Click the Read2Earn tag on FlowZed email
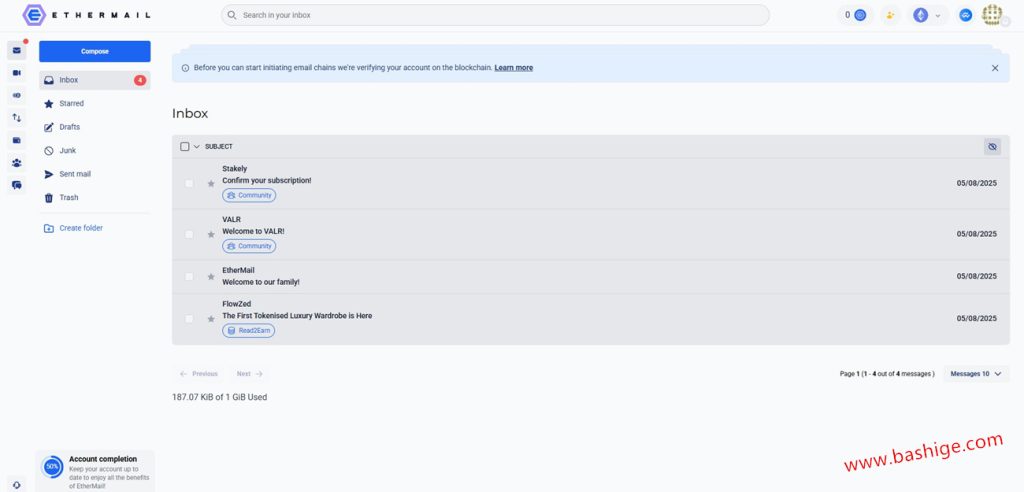This screenshot has width=1024, height=492. coord(248,331)
